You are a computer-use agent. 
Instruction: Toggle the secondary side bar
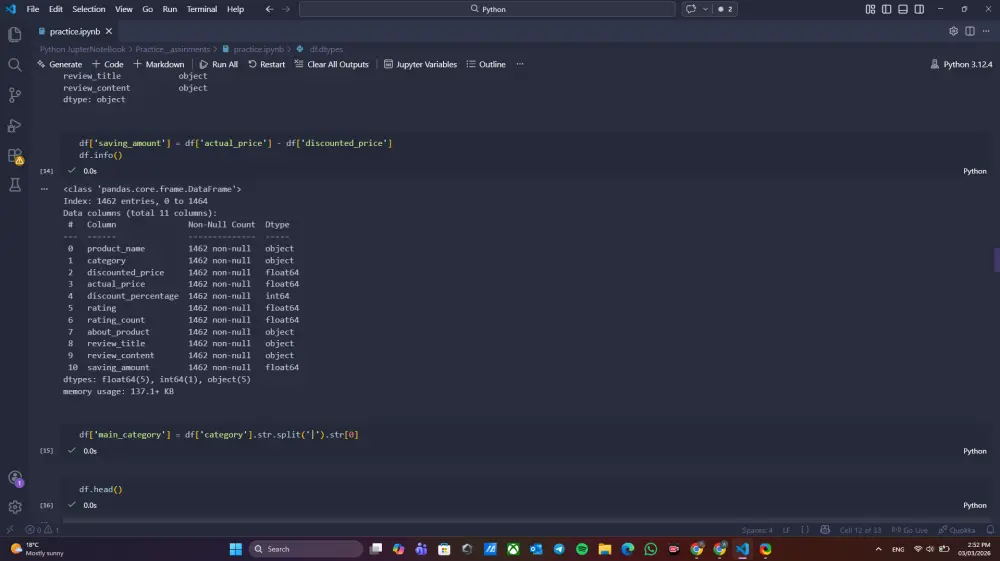point(919,9)
